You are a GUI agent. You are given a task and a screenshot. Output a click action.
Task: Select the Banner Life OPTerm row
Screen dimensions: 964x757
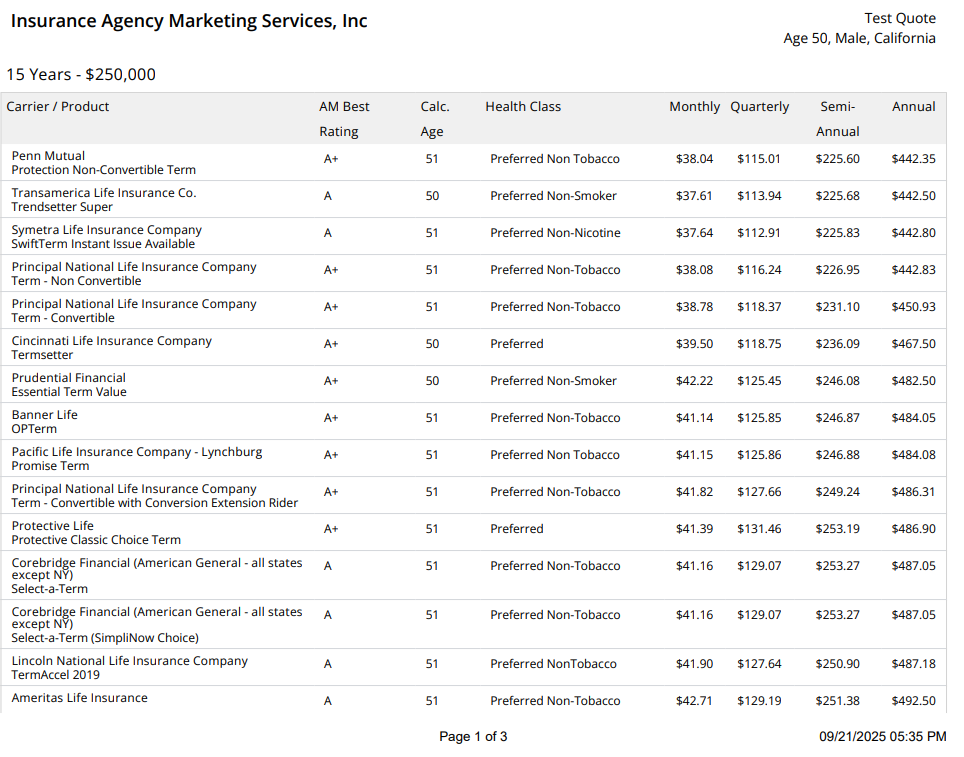44,422
